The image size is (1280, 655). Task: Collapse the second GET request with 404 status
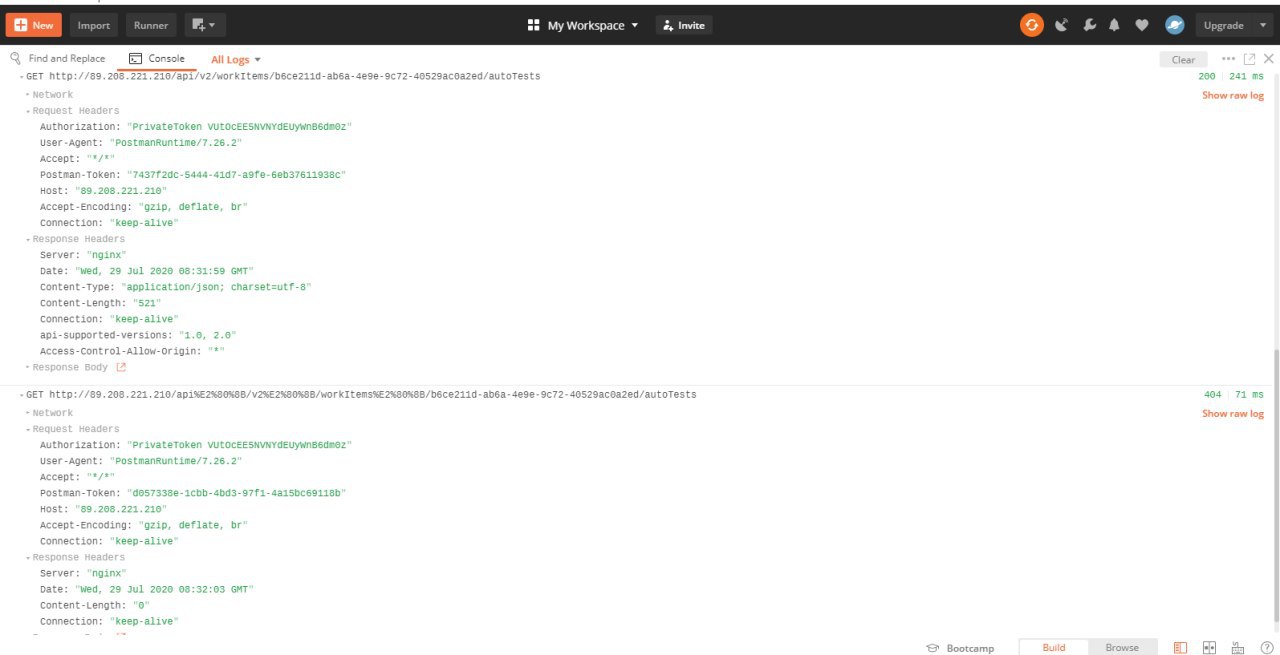pyautogui.click(x=21, y=395)
